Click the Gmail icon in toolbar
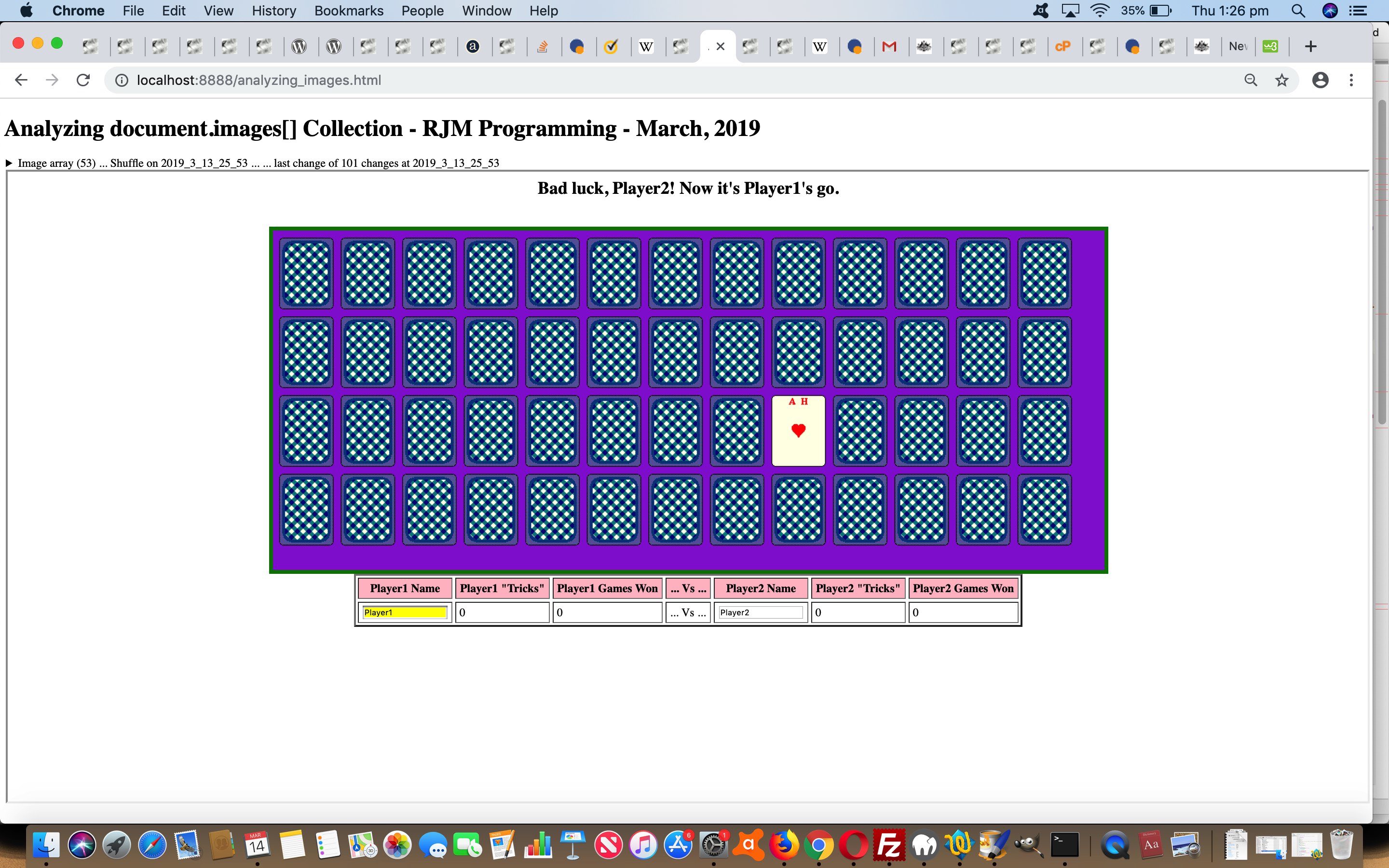The height and width of the screenshot is (868, 1389). tap(889, 46)
